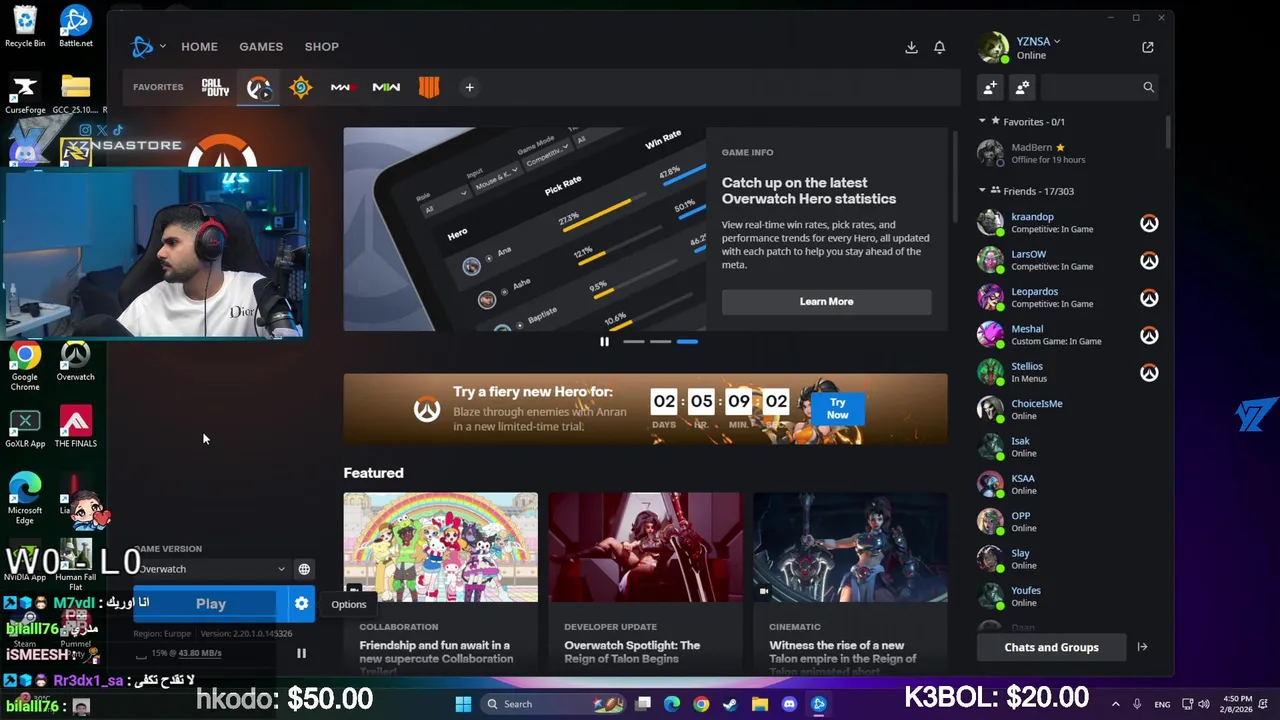Image resolution: width=1280 pixels, height=720 pixels.
Task: Collapse the Favorites friends group
Action: point(982,121)
